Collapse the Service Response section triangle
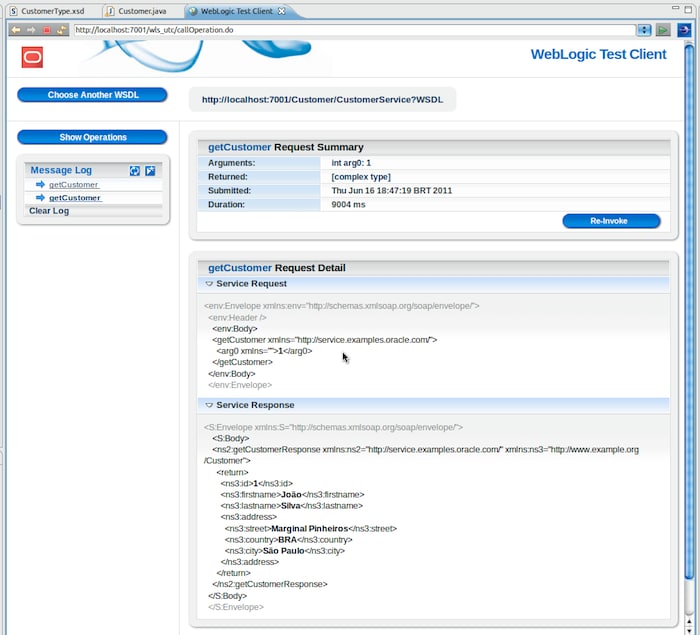The height and width of the screenshot is (635, 700). tap(209, 405)
